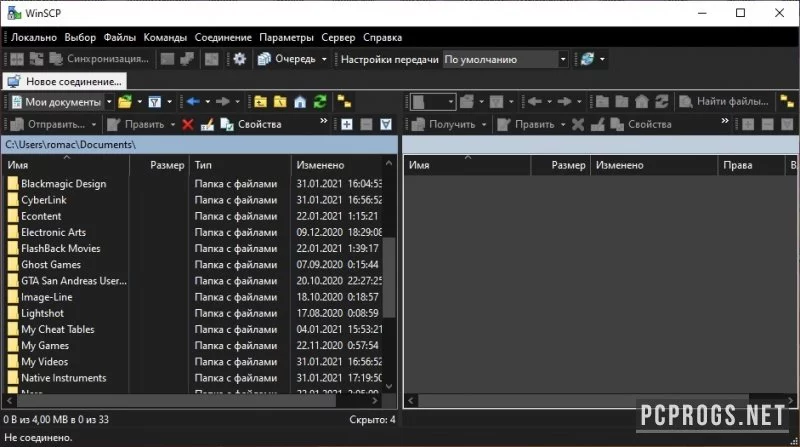This screenshot has height=447, width=800.
Task: Click the New connection monitor icon
Action: point(14,81)
